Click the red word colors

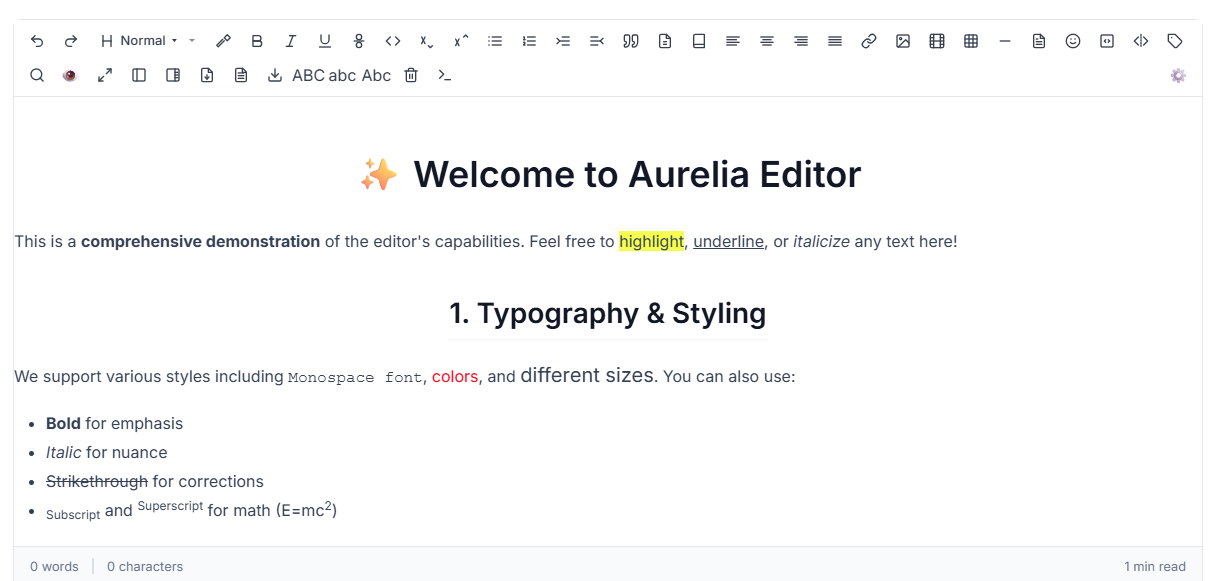pos(455,377)
